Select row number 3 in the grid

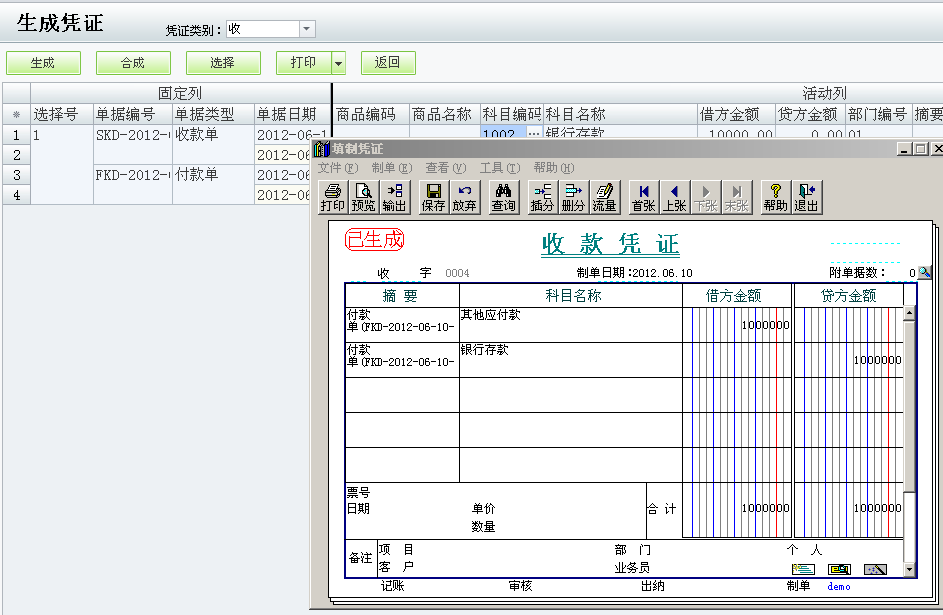coord(17,175)
